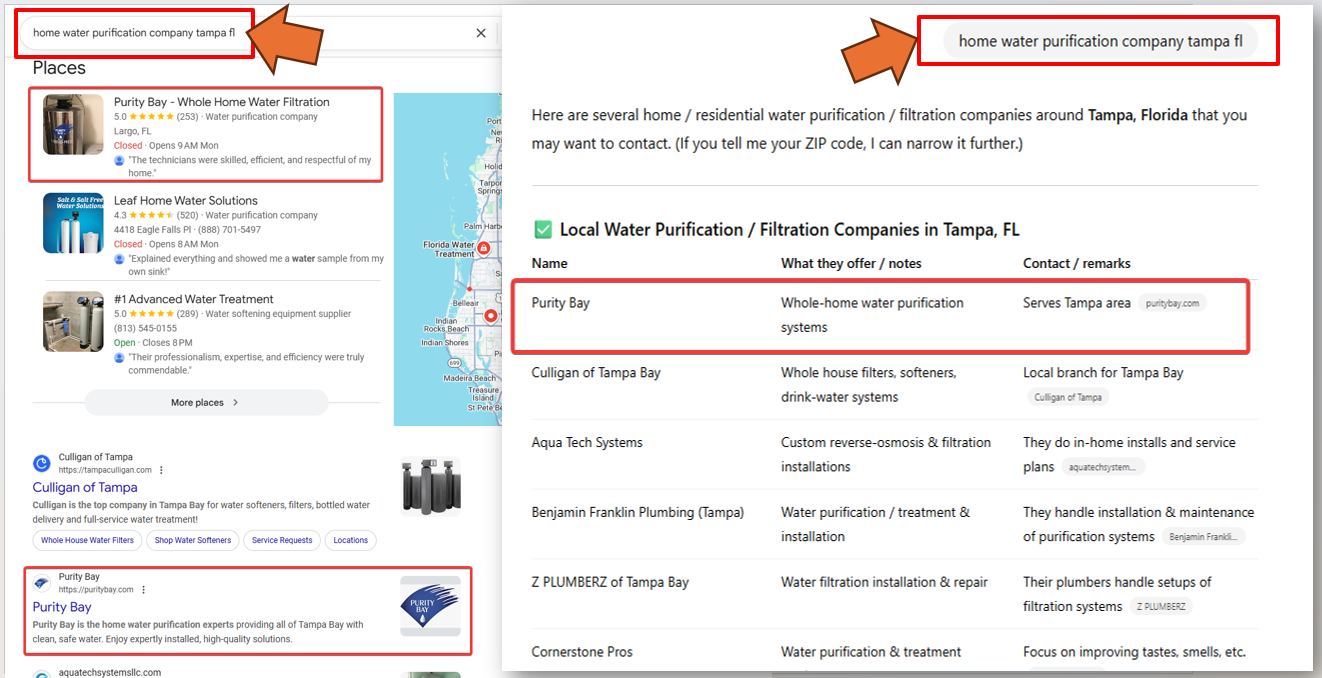Image resolution: width=1322 pixels, height=678 pixels.
Task: Click reviewer avatar under Purity Bay listing
Action: tap(119, 160)
